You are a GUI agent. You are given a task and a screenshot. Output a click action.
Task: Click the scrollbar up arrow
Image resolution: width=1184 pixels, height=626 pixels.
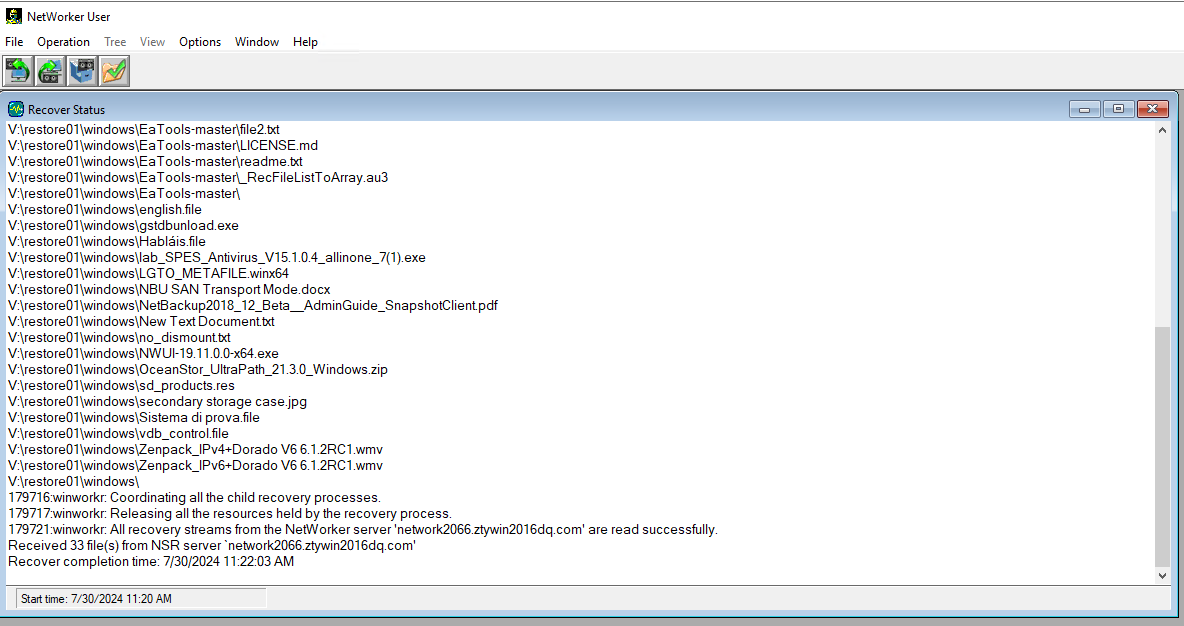[x=1162, y=130]
